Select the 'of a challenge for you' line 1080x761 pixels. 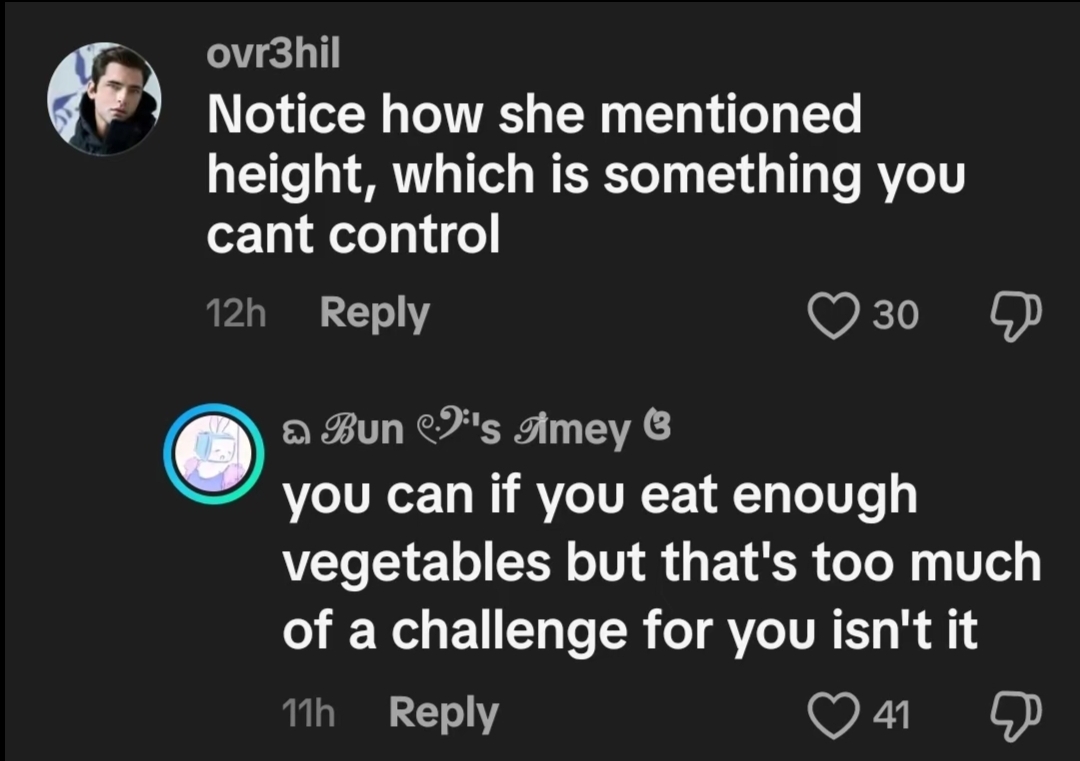[549, 632]
